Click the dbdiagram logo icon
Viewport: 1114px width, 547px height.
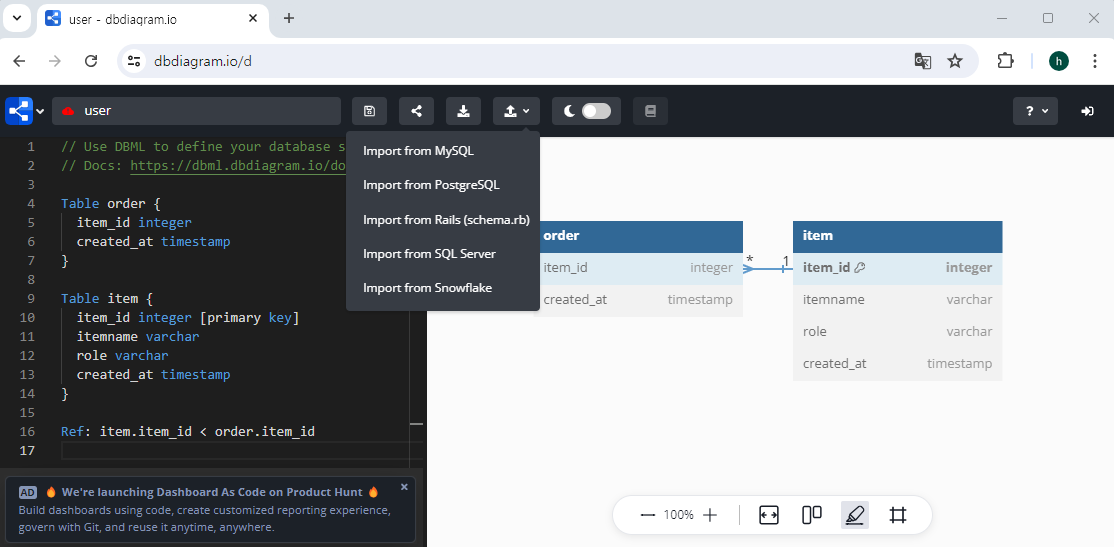(18, 111)
